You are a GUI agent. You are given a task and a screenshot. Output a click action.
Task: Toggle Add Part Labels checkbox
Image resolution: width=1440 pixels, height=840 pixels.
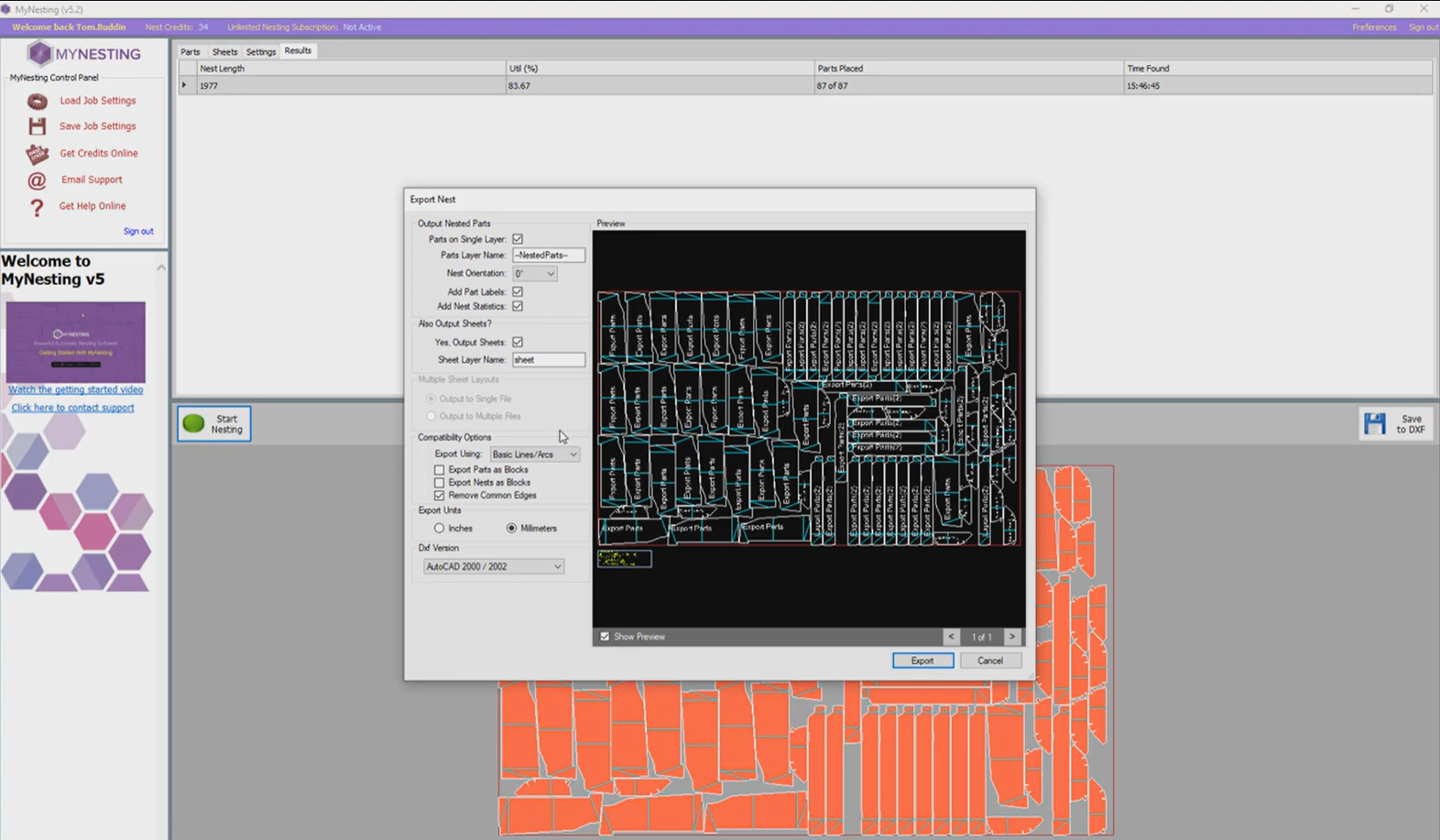517,292
